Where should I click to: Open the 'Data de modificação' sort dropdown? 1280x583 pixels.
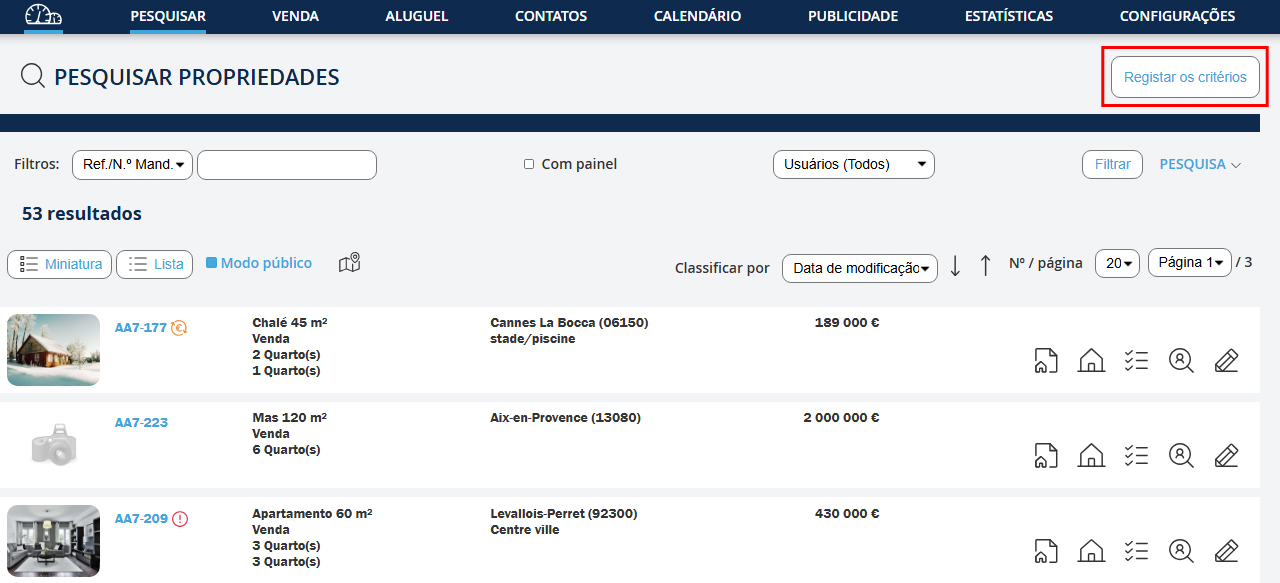(x=859, y=268)
